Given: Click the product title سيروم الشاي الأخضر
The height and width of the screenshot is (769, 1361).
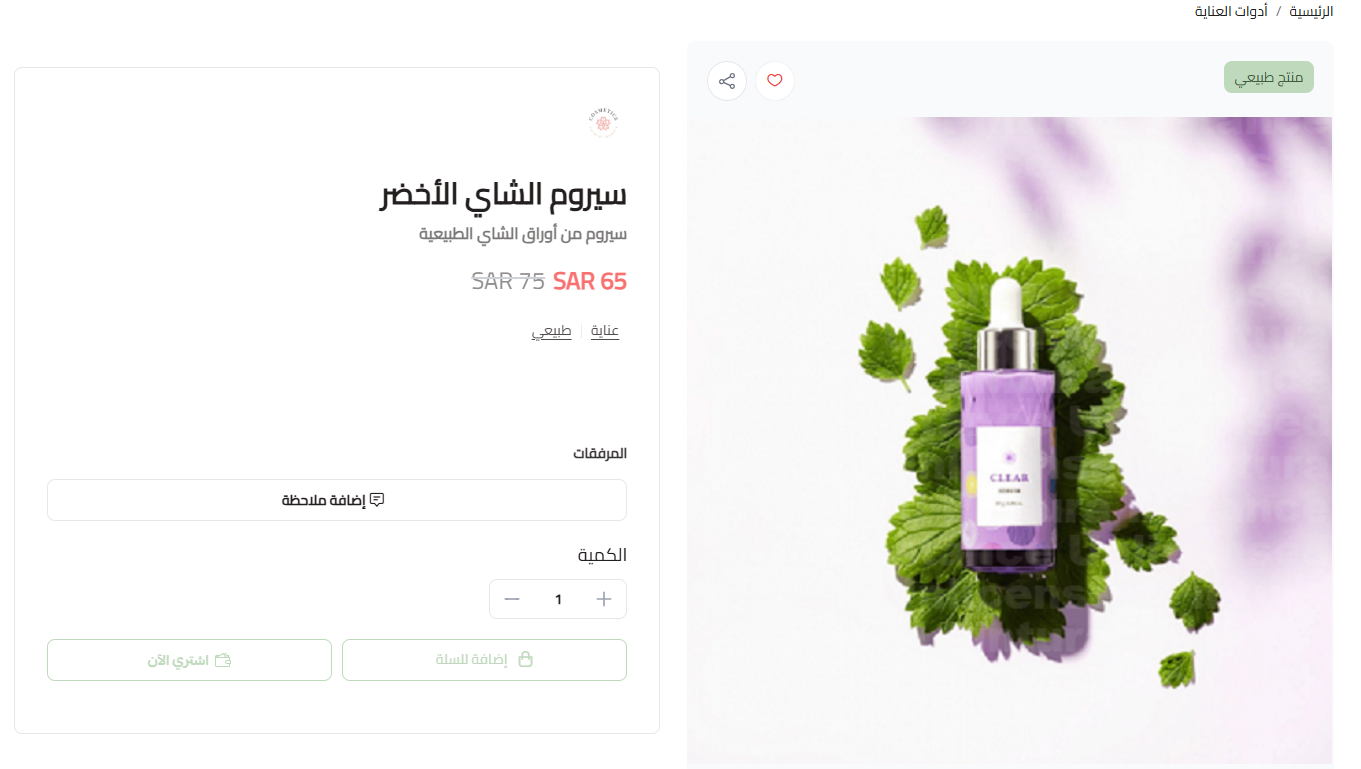Looking at the screenshot, I should 503,194.
